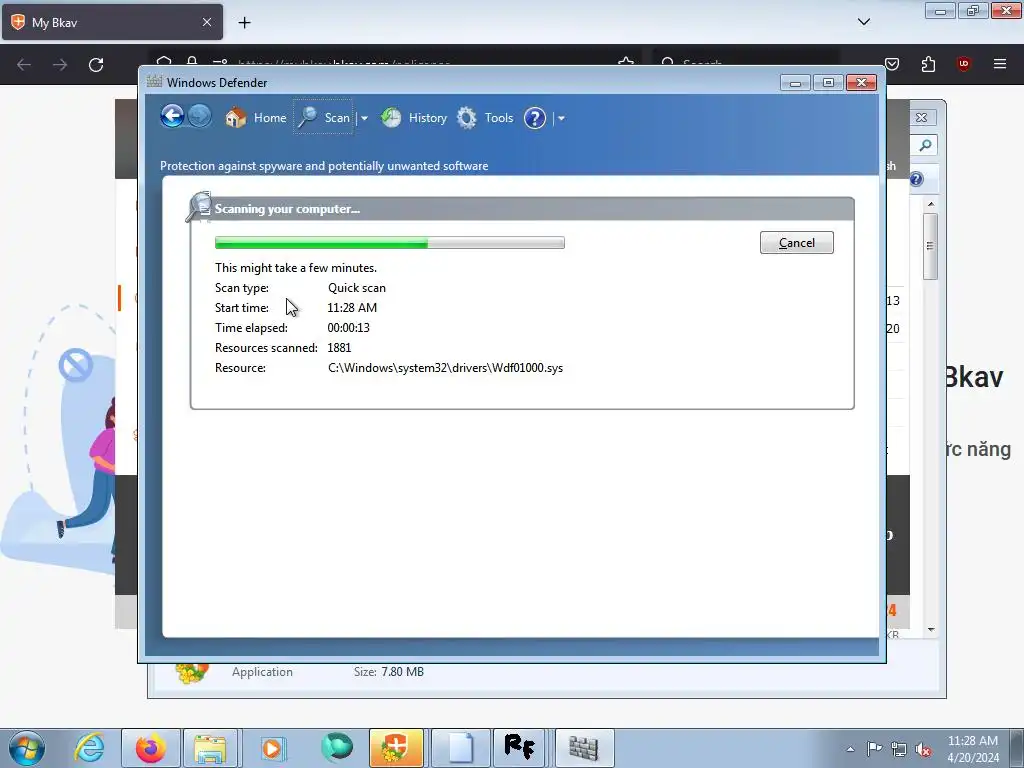Close the My Bkav browser tab

click(207, 22)
